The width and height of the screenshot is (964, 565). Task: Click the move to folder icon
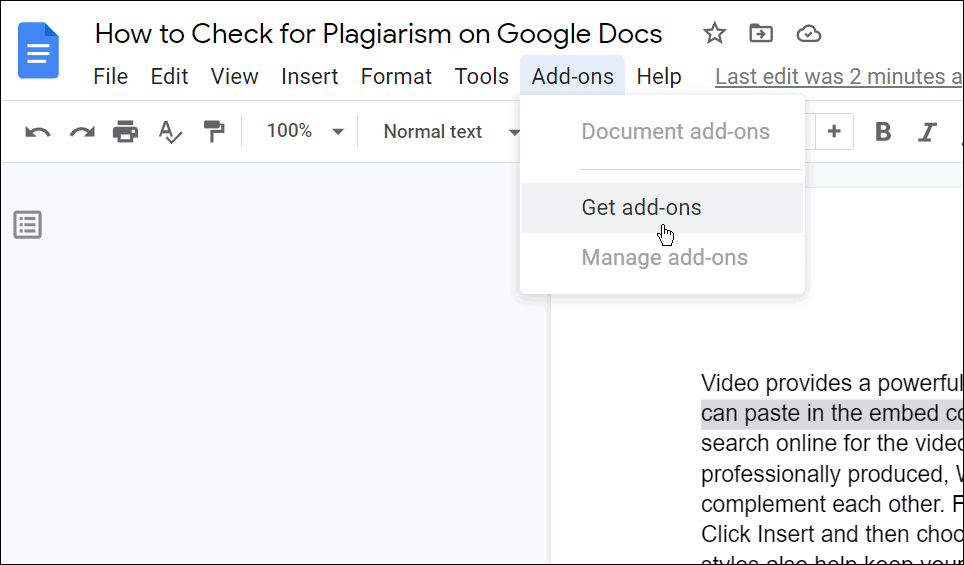coord(761,34)
